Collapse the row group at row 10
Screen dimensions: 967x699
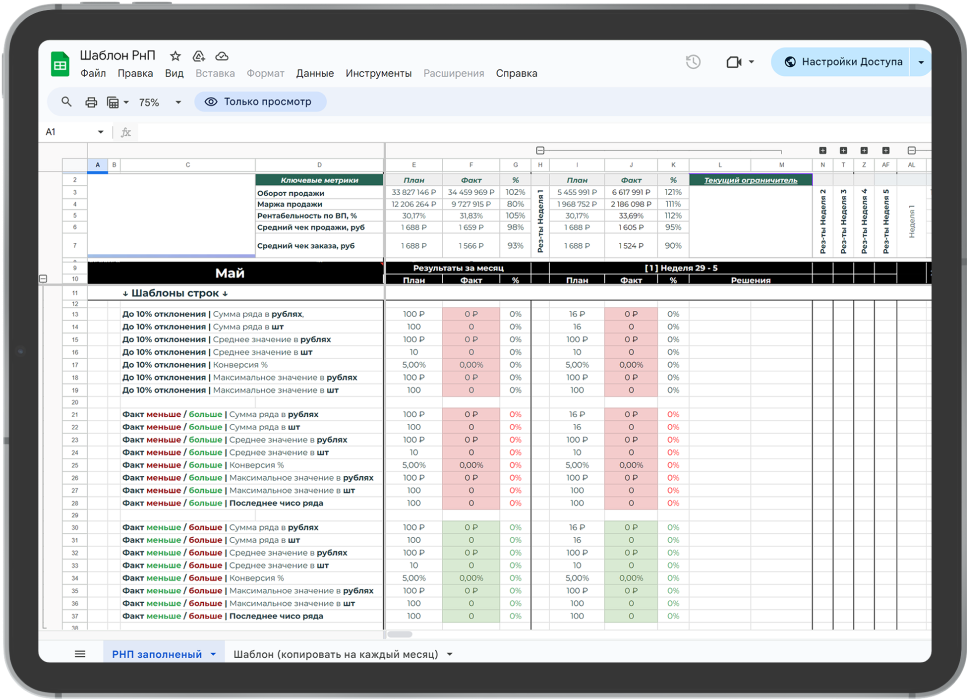(x=42, y=279)
